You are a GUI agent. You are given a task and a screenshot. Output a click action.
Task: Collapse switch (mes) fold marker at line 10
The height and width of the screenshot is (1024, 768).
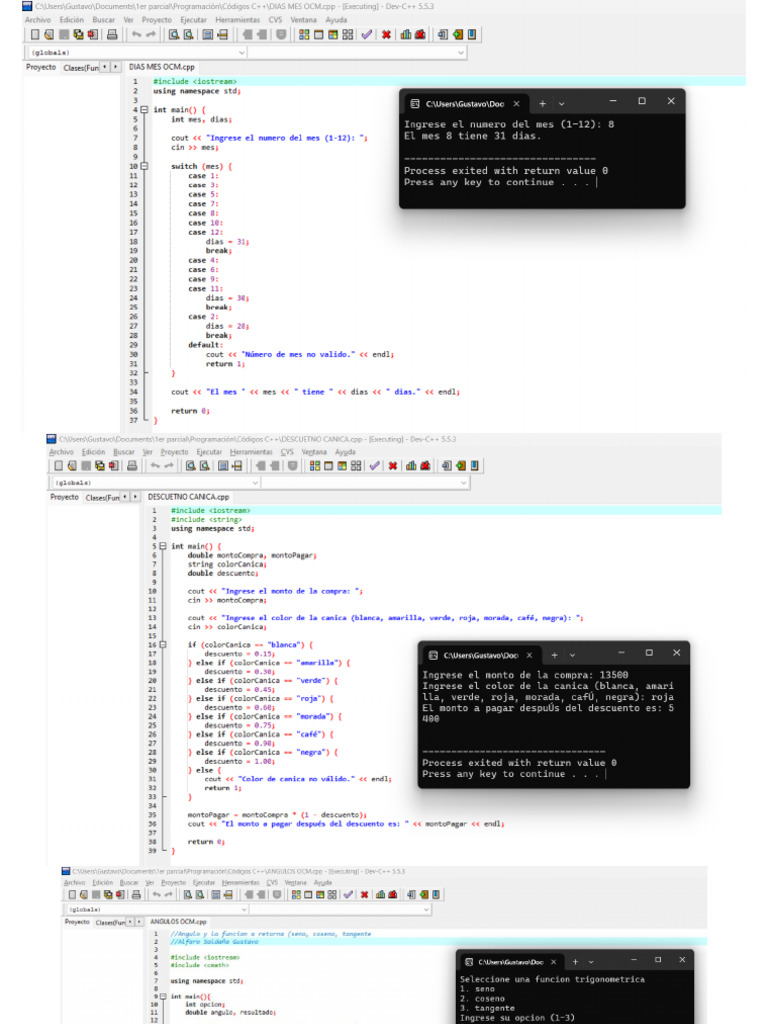click(144, 166)
